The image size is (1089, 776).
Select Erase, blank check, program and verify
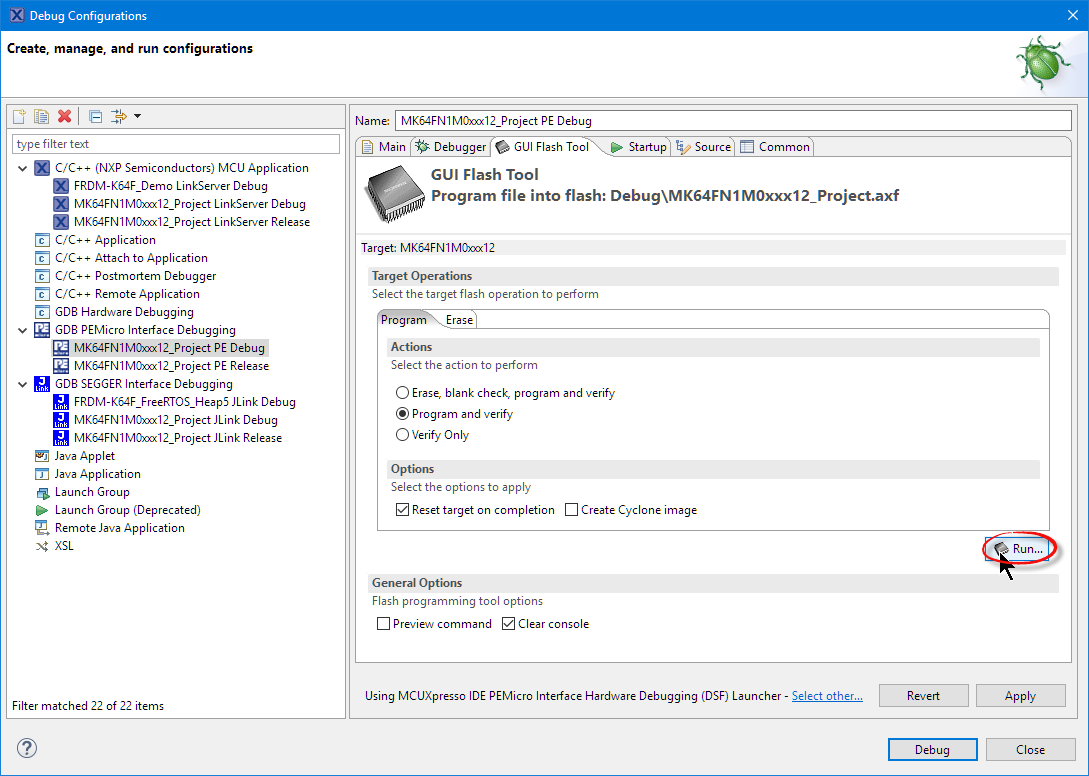point(403,393)
